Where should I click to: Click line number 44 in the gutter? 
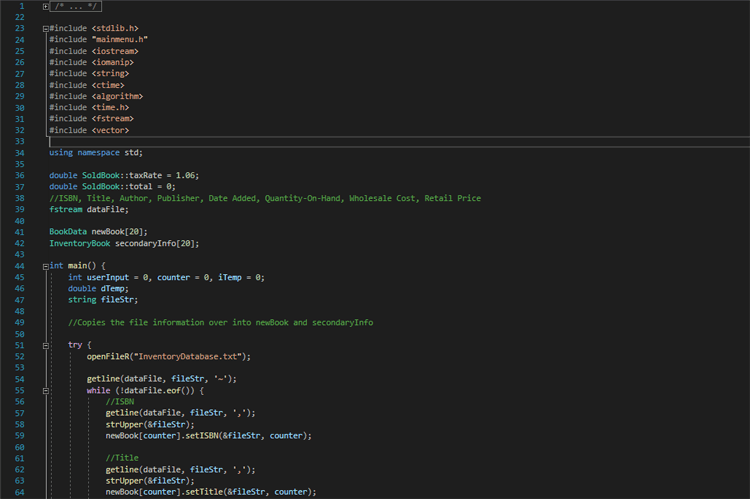pyautogui.click(x=20, y=266)
